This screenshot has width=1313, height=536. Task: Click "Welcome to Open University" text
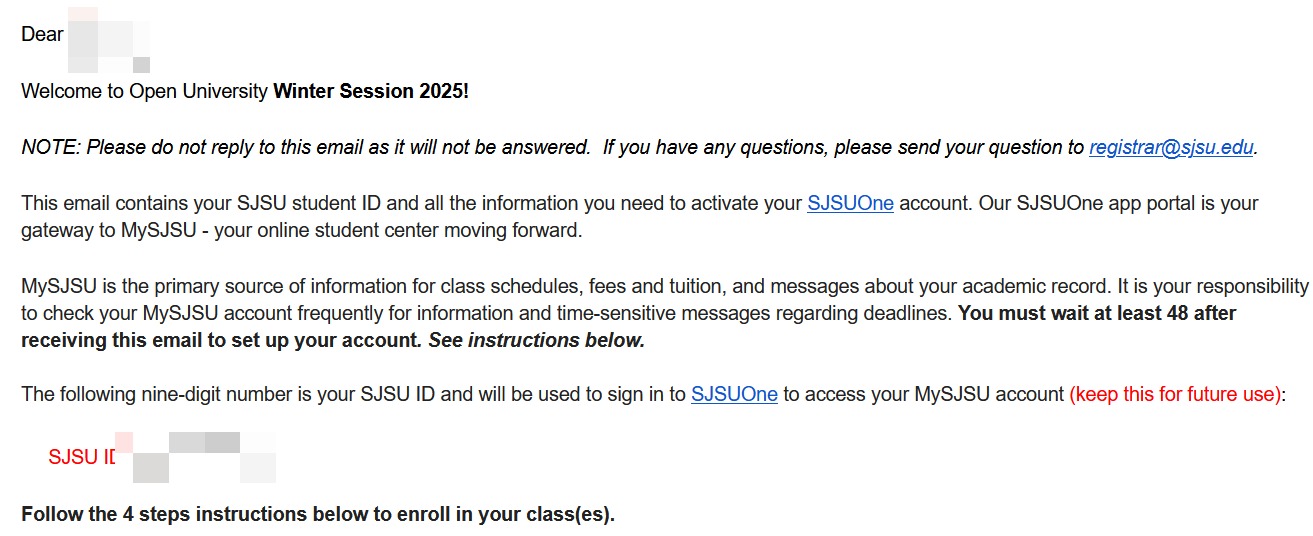pos(145,92)
